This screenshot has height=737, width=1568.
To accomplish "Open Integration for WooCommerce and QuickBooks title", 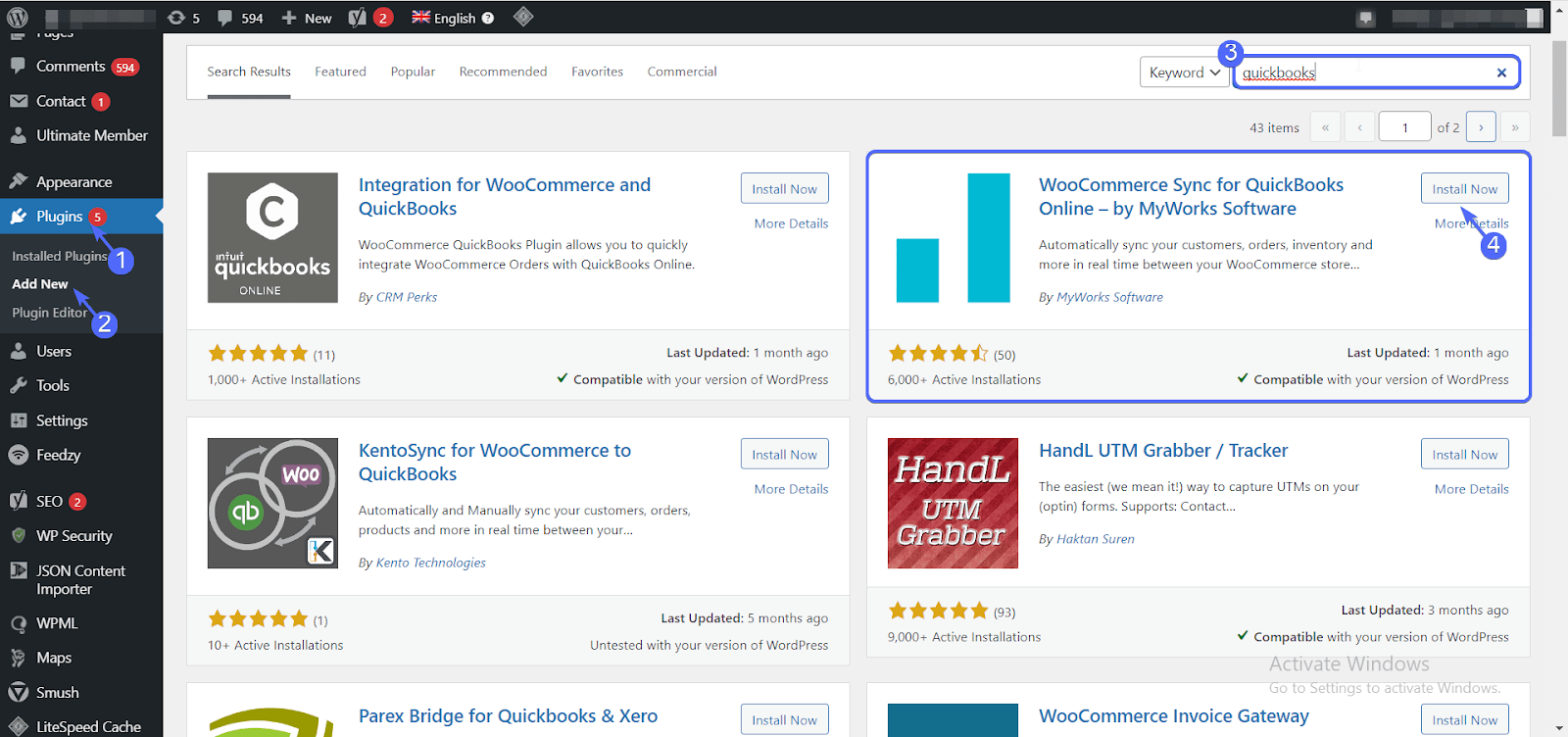I will (x=505, y=197).
